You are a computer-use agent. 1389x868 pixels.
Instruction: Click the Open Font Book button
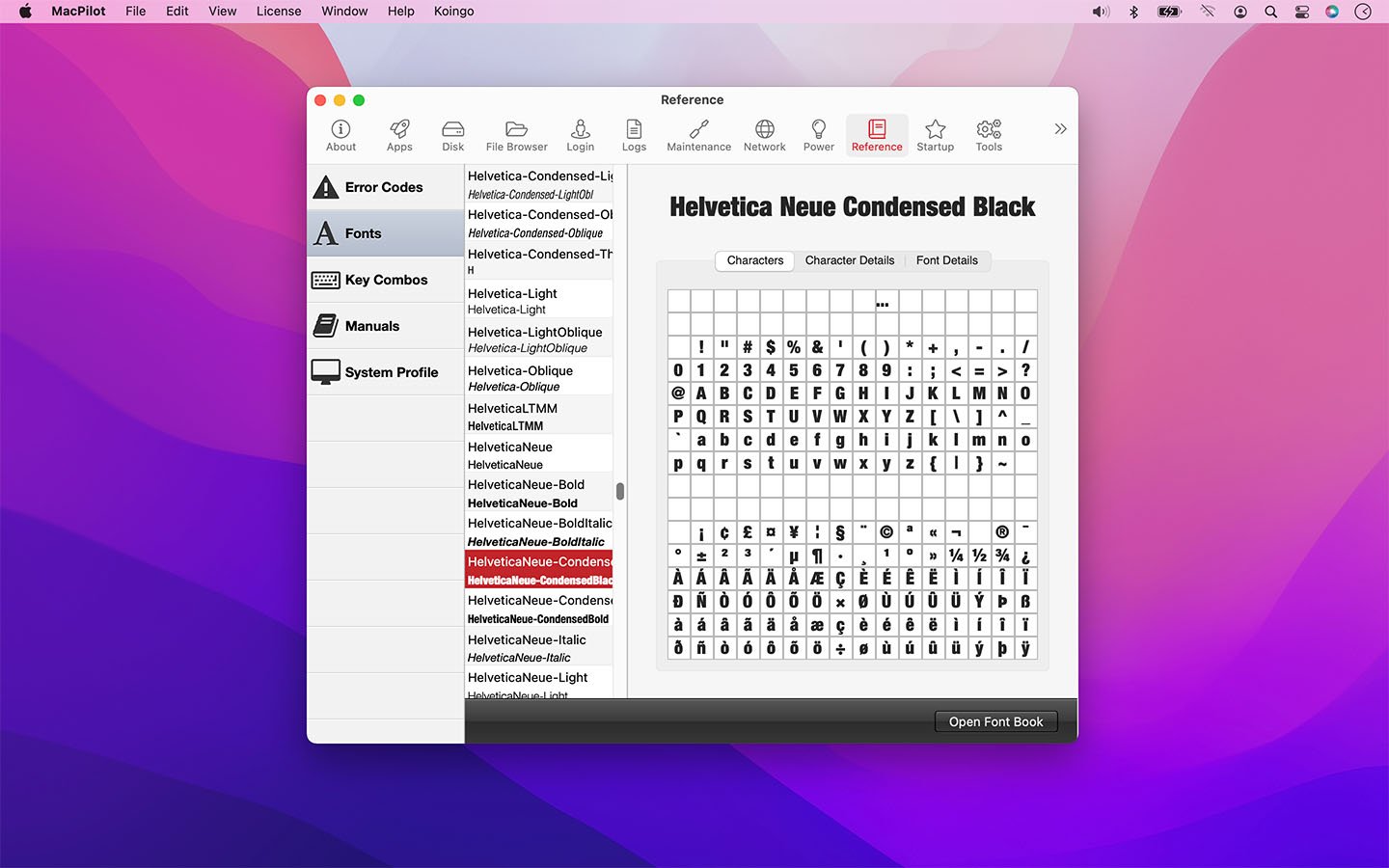995,720
